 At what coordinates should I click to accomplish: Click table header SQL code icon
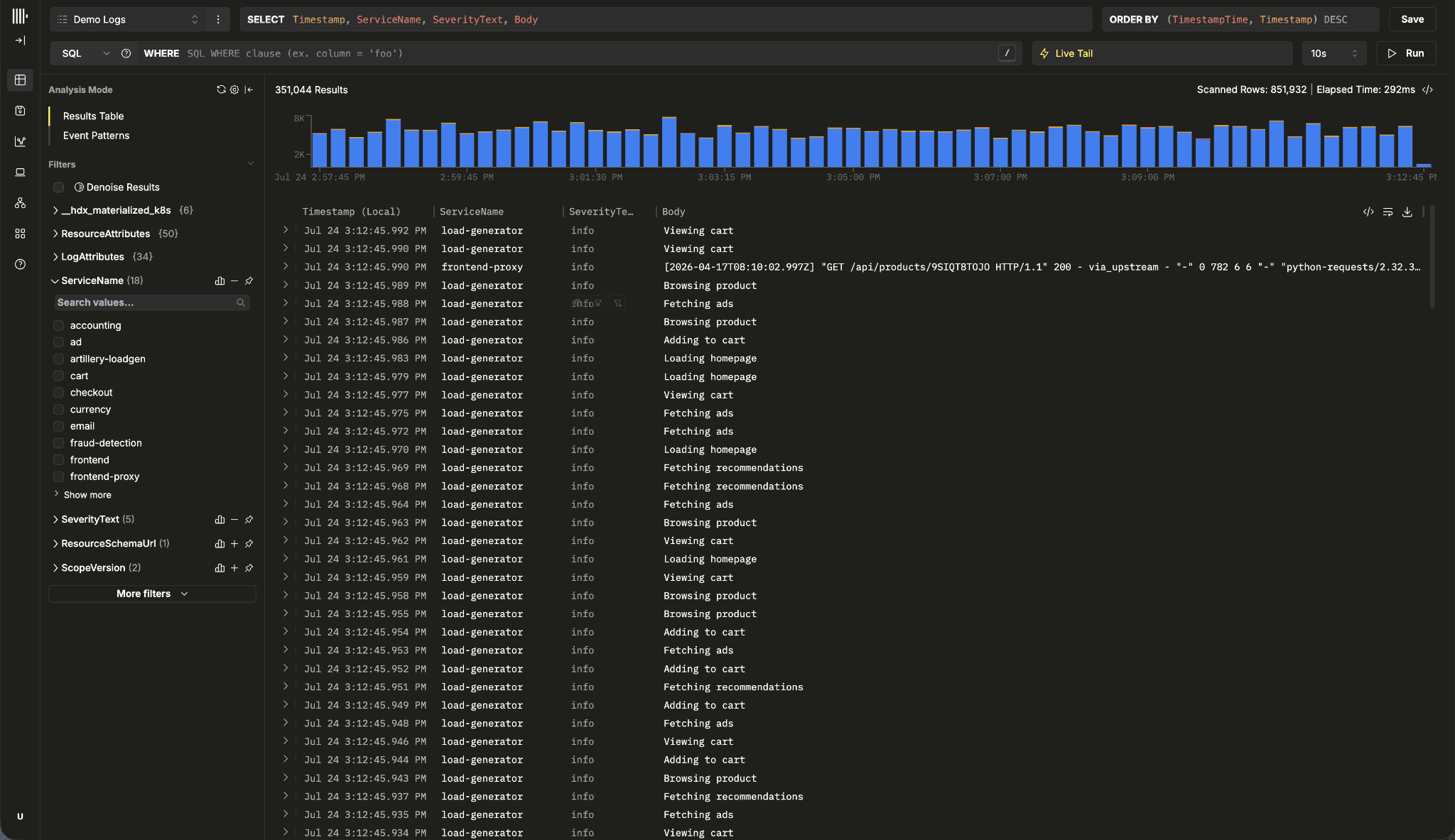(x=1368, y=212)
